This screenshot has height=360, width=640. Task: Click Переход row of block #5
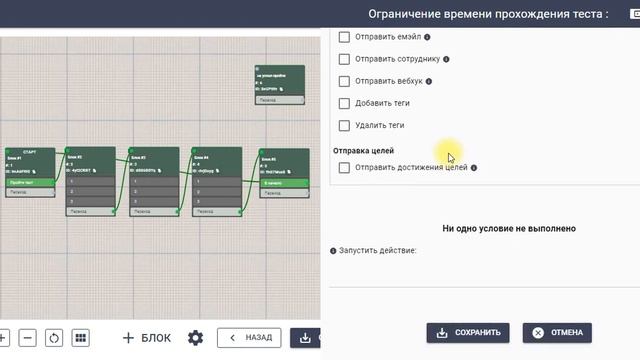284,193
